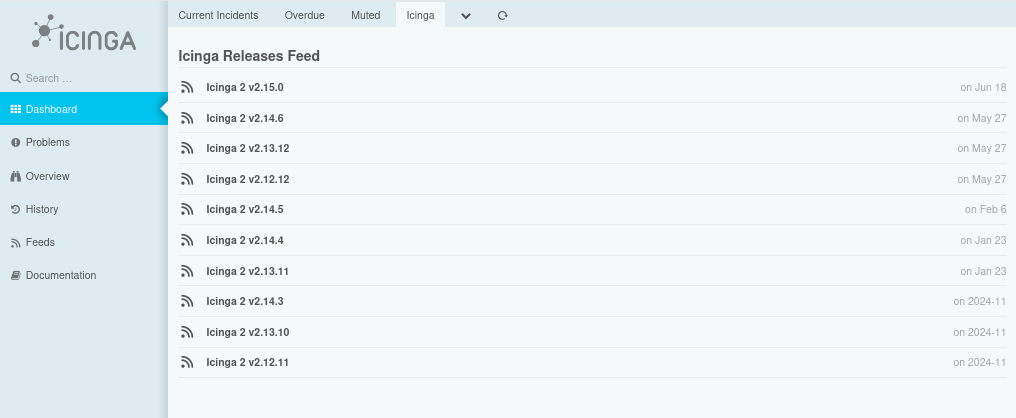Open the Icinga 2 v2.12.11 release
Viewport: 1016px width, 418px height.
tap(248, 363)
